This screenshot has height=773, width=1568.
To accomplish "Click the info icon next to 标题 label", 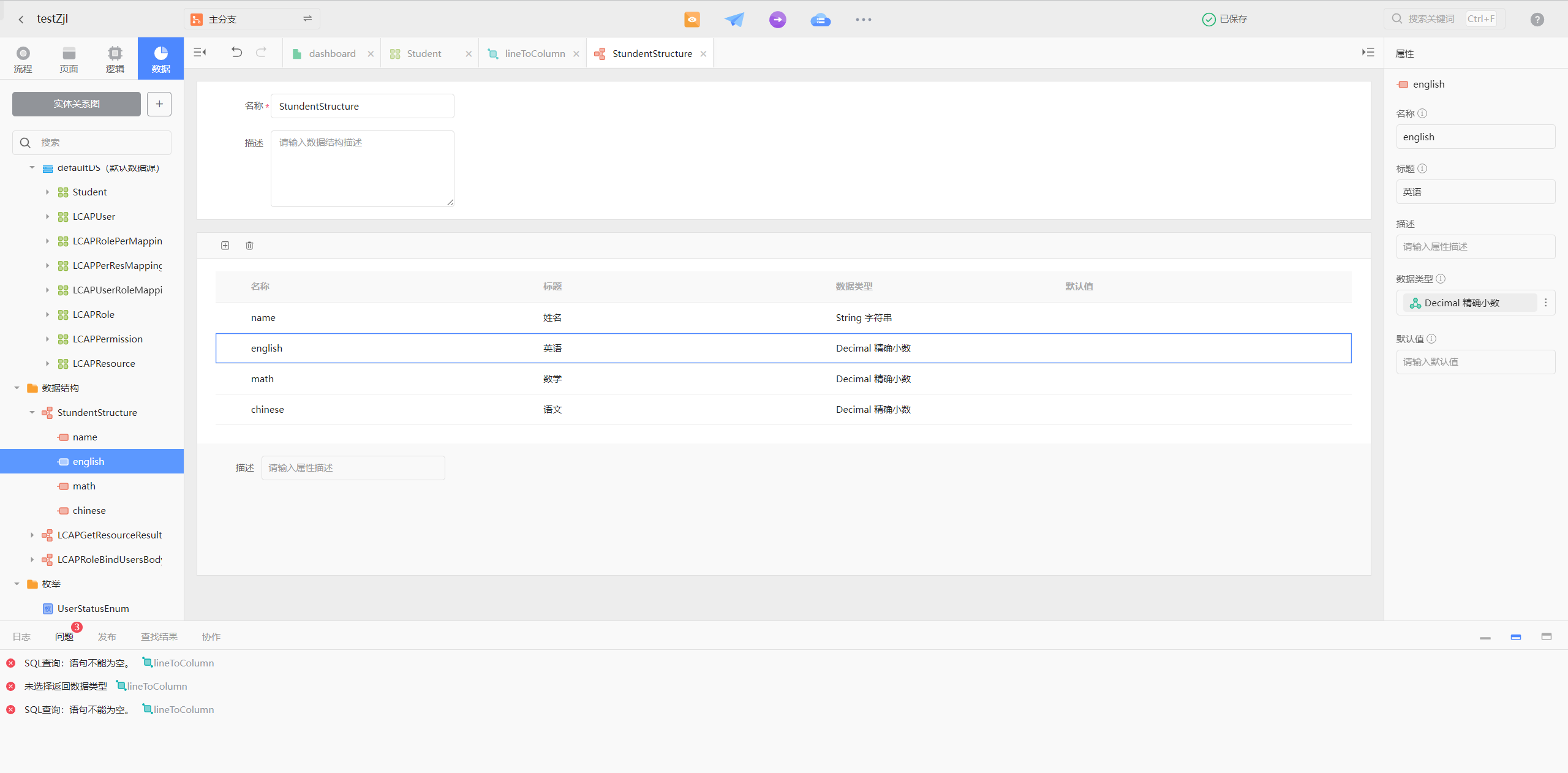I will [x=1422, y=168].
